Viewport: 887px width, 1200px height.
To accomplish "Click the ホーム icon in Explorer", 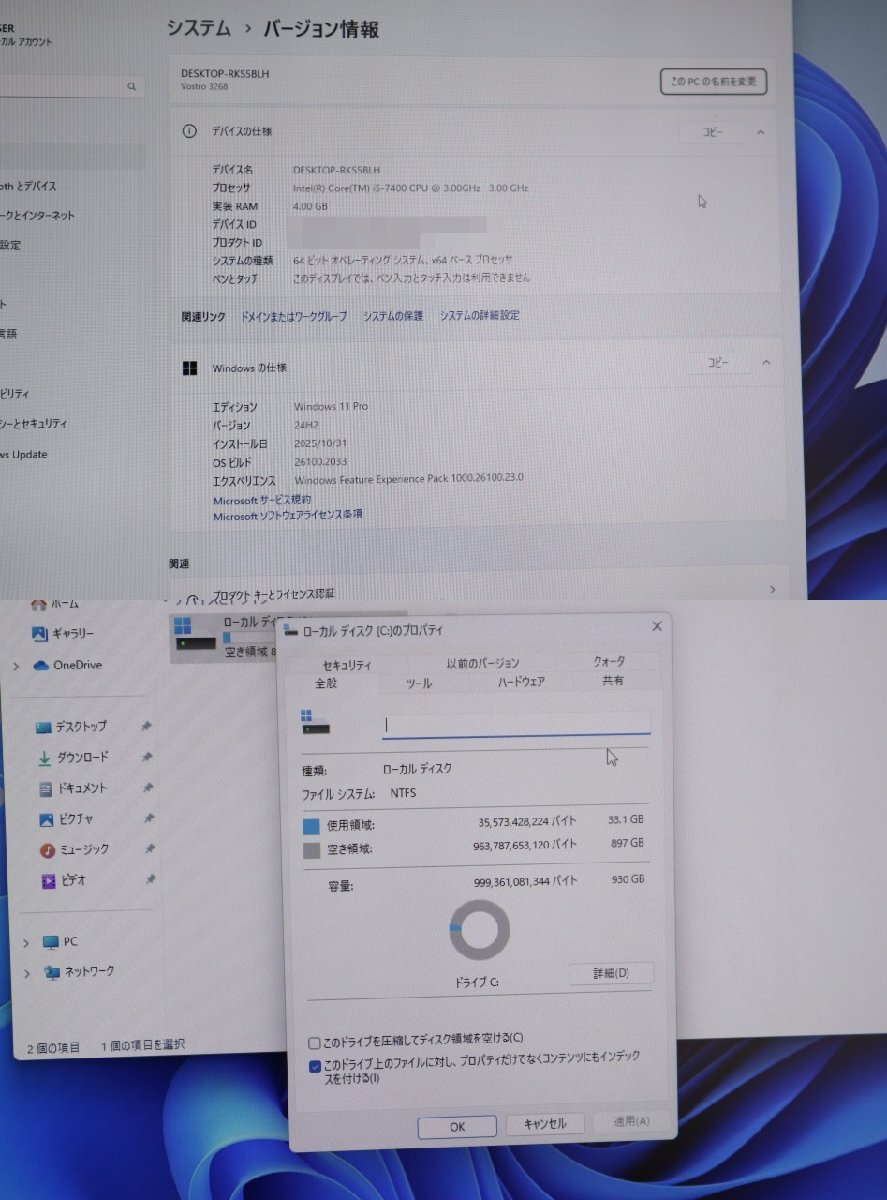I will (38, 603).
